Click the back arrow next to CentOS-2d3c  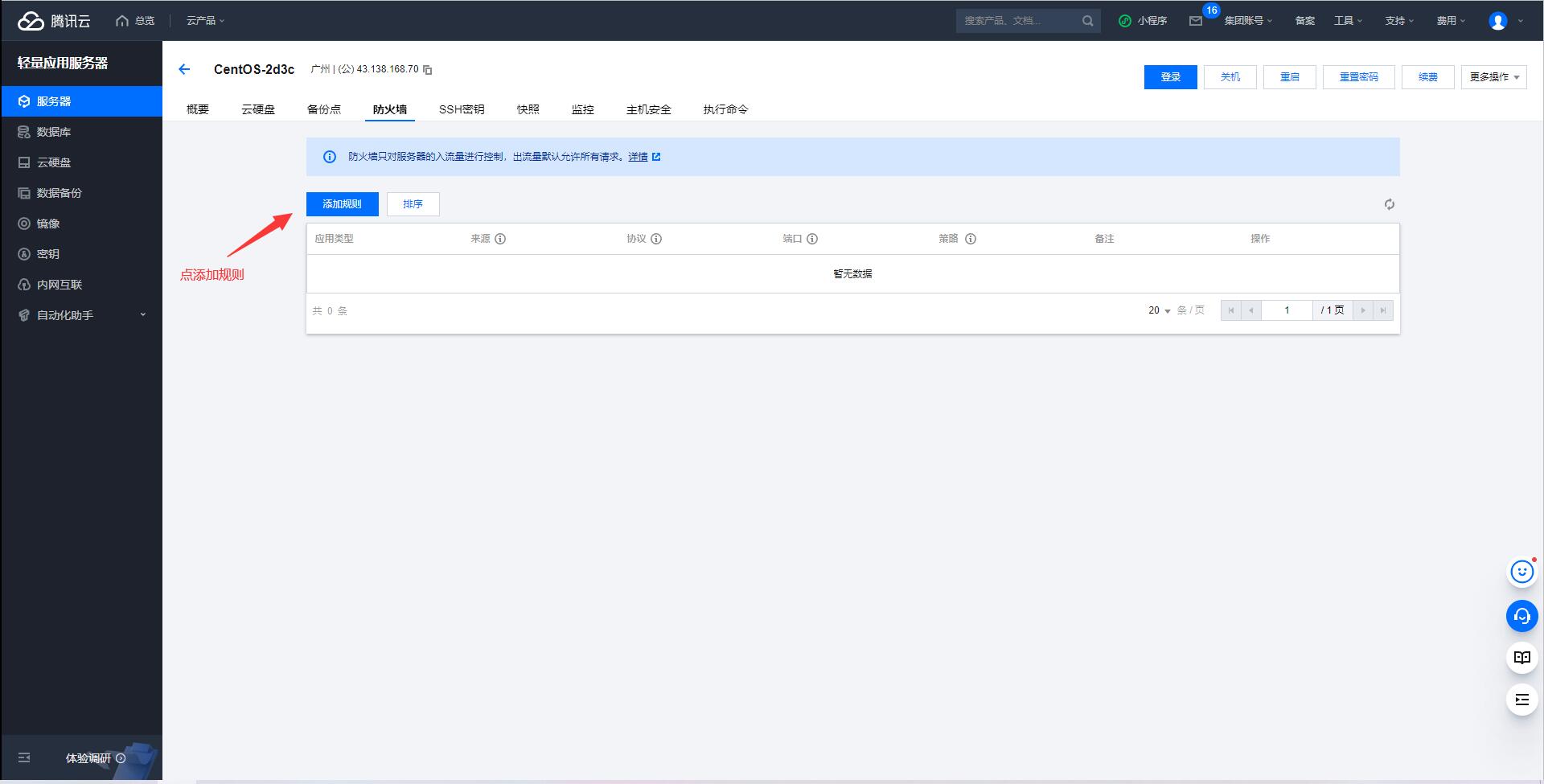tap(184, 69)
